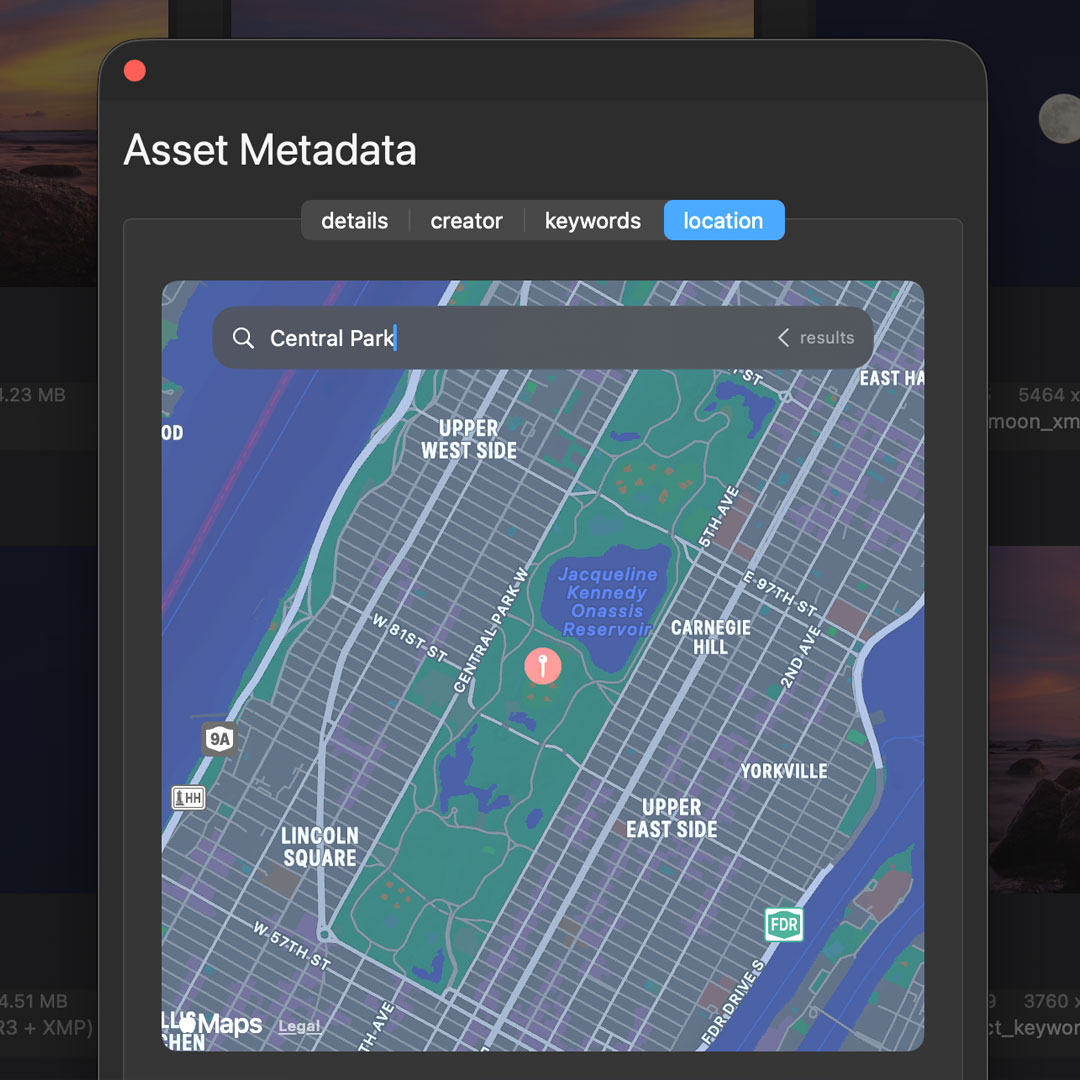Click the magnifying glass search icon
This screenshot has width=1080, height=1080.
point(243,338)
